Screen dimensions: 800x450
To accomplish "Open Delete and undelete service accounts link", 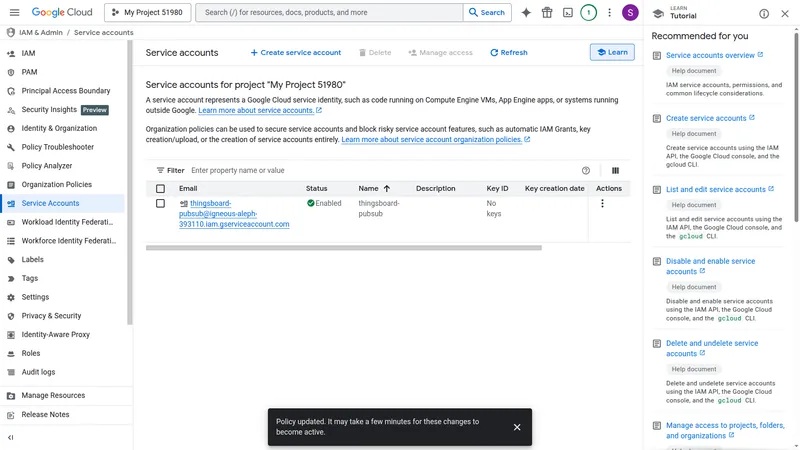I will pos(712,348).
